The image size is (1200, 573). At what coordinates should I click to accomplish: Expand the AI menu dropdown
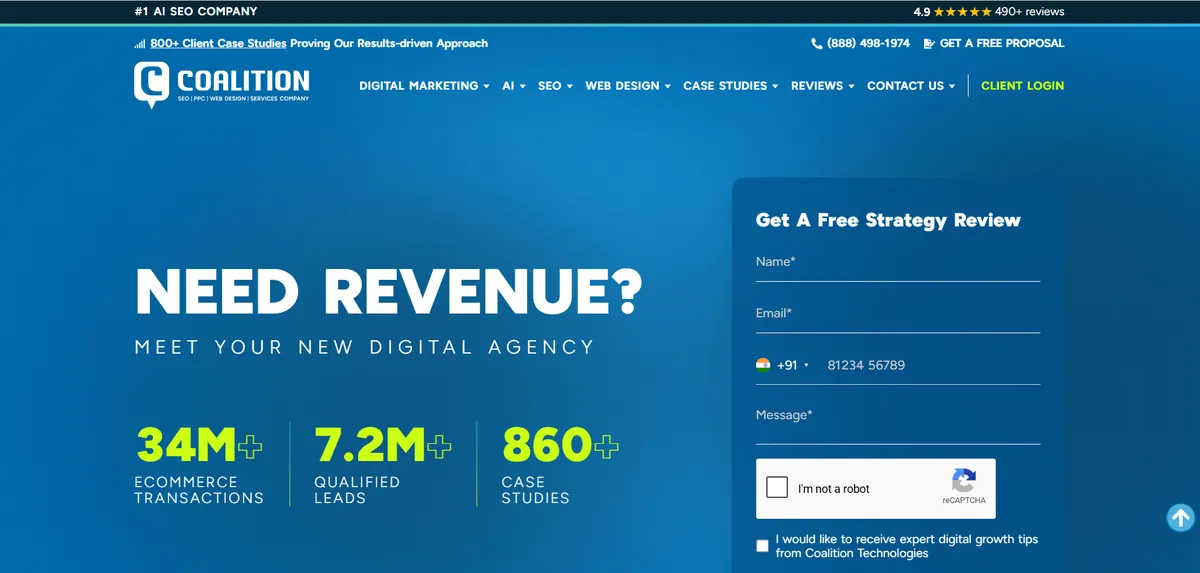514,86
